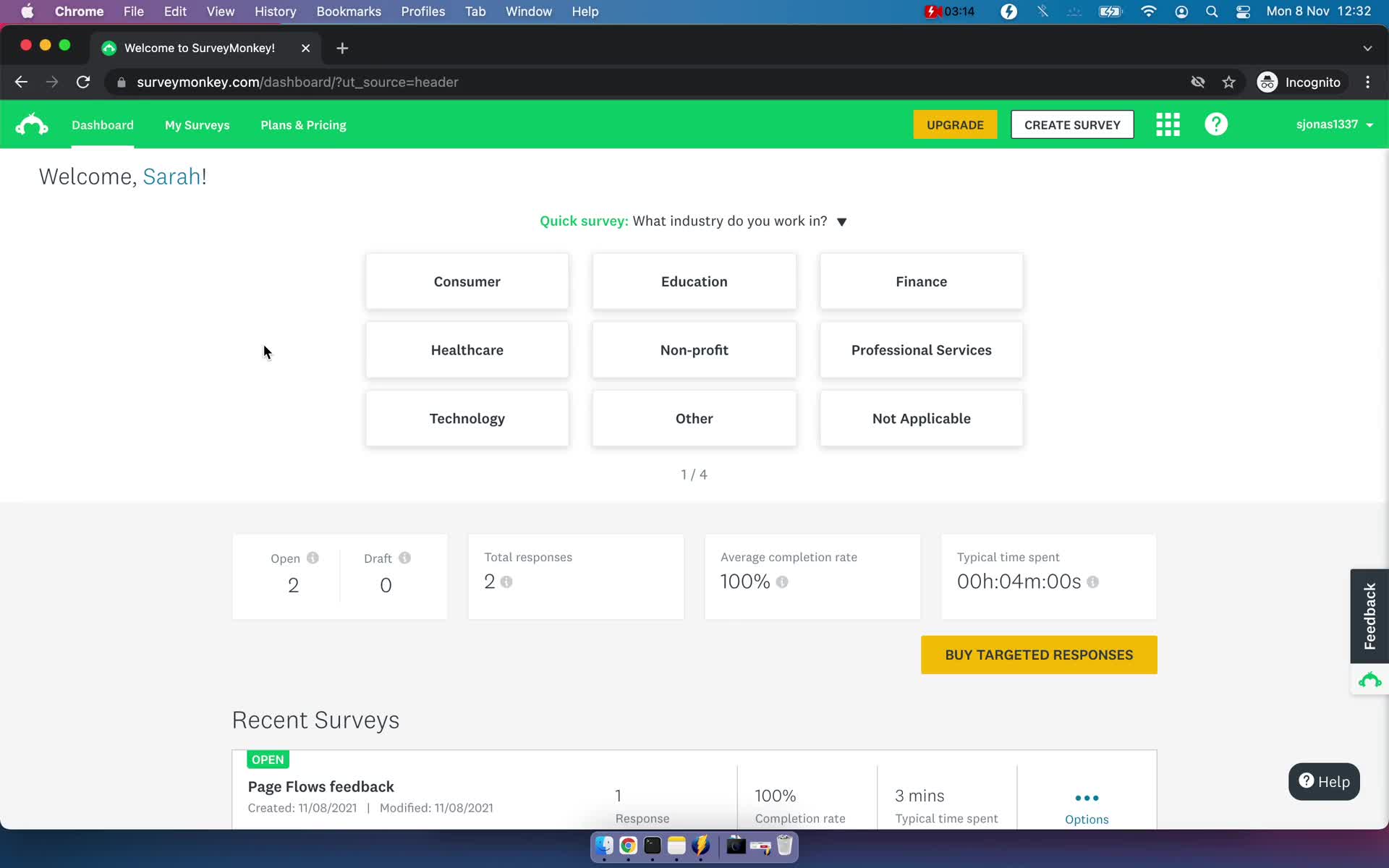Select the Healthcare industry option
The width and height of the screenshot is (1389, 868).
[467, 350]
